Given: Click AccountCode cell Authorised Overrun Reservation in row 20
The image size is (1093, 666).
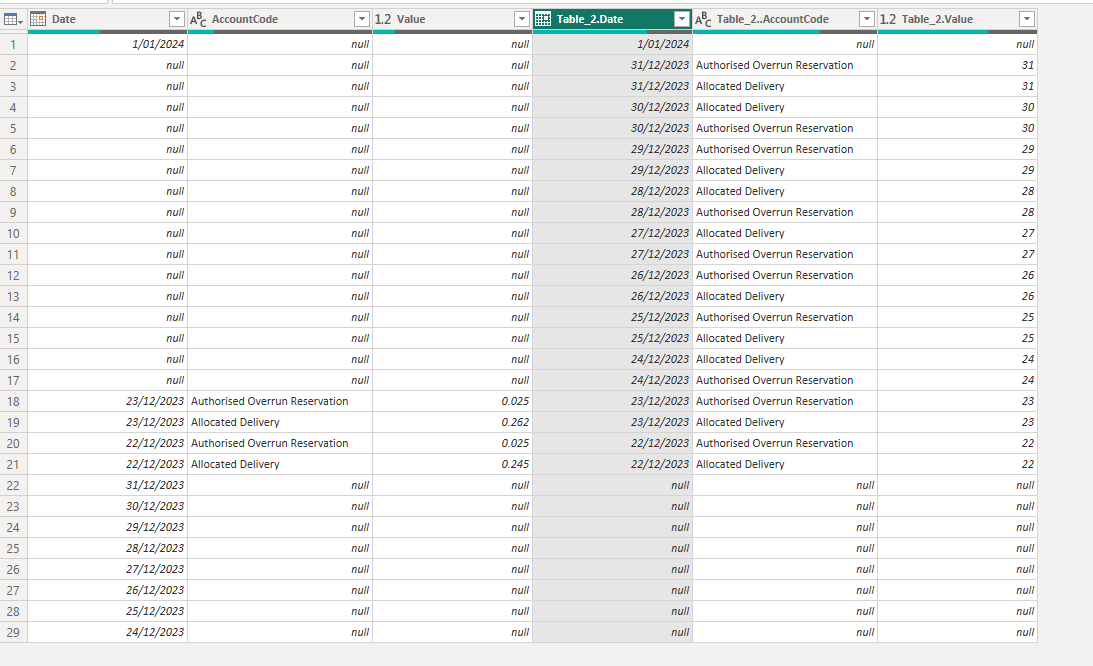Looking at the screenshot, I should coord(280,443).
